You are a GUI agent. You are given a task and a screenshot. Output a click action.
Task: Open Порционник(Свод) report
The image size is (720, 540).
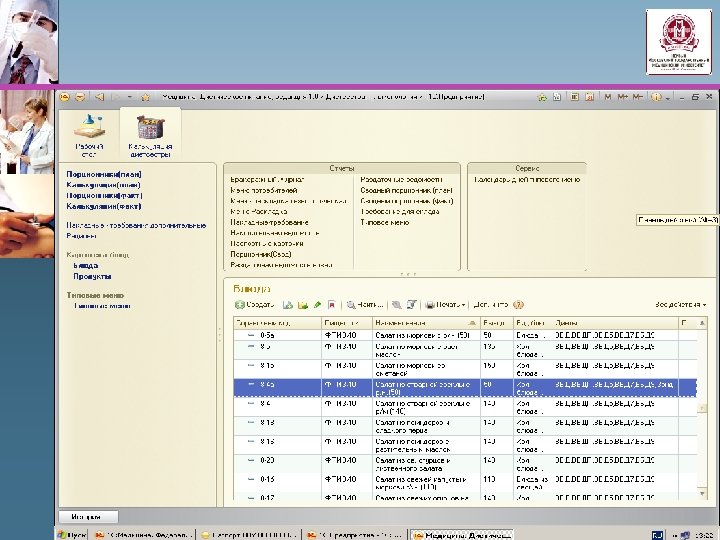click(261, 254)
